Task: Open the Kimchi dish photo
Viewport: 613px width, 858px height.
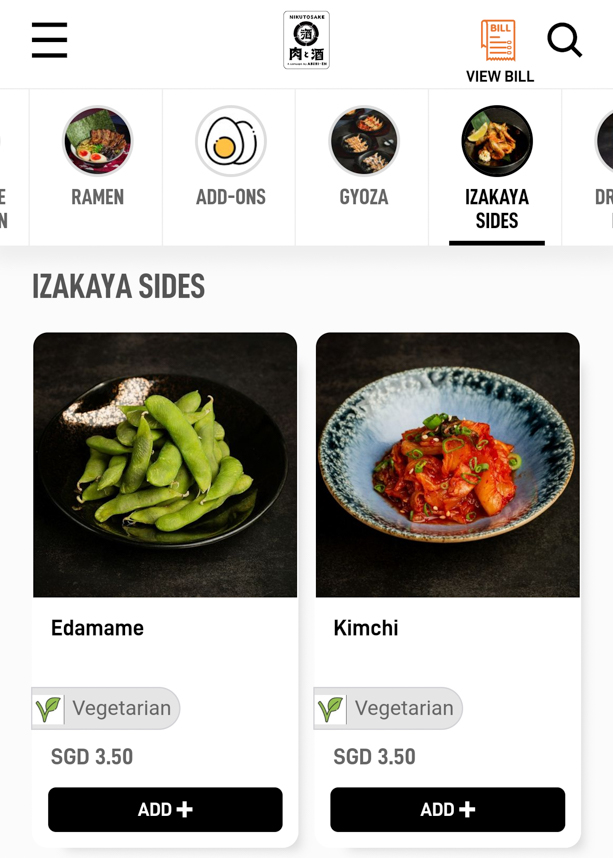Action: 447,465
